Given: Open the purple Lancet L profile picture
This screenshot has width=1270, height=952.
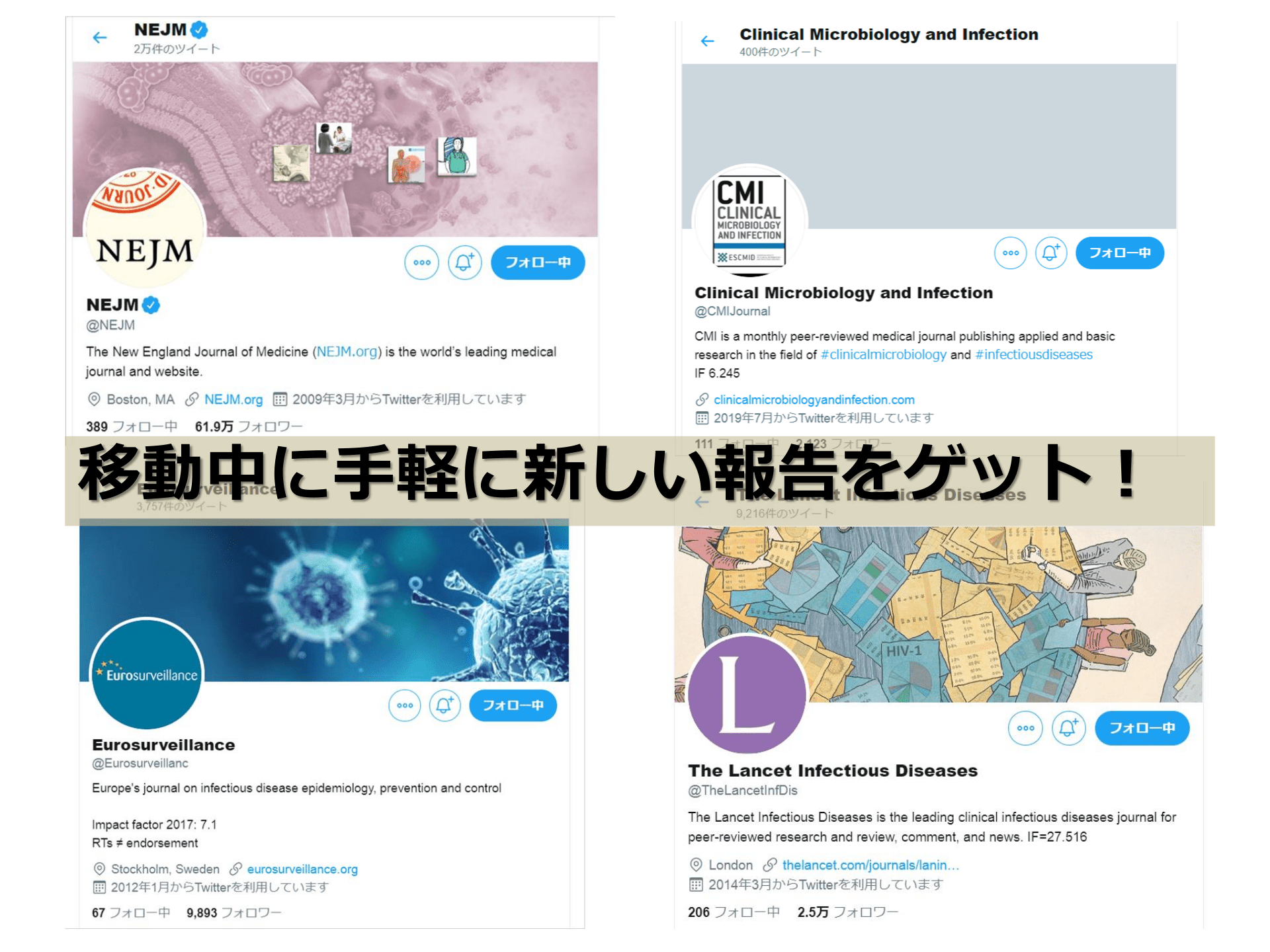Looking at the screenshot, I should [747, 694].
